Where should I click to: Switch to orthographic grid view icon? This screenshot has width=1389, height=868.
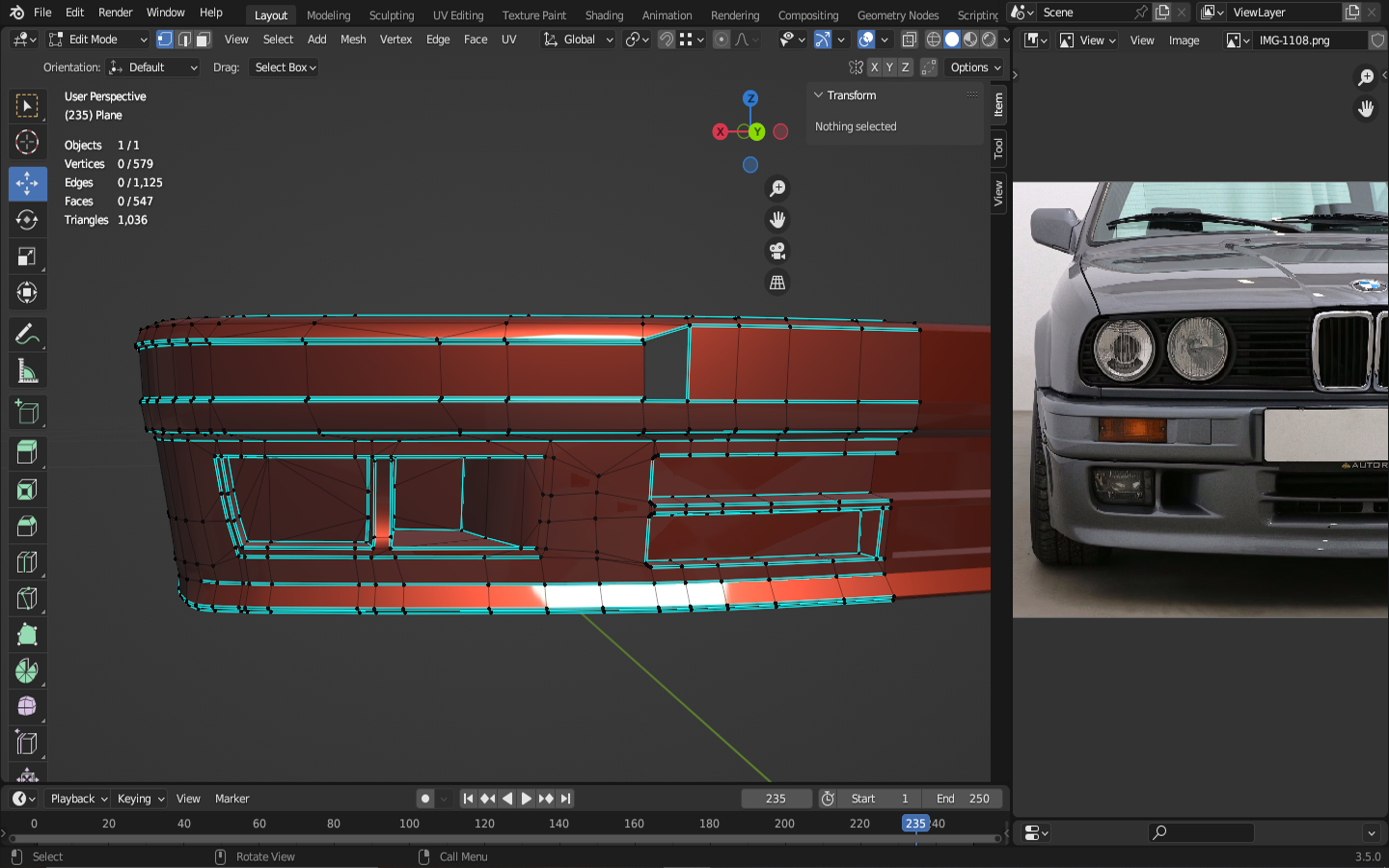point(777,283)
